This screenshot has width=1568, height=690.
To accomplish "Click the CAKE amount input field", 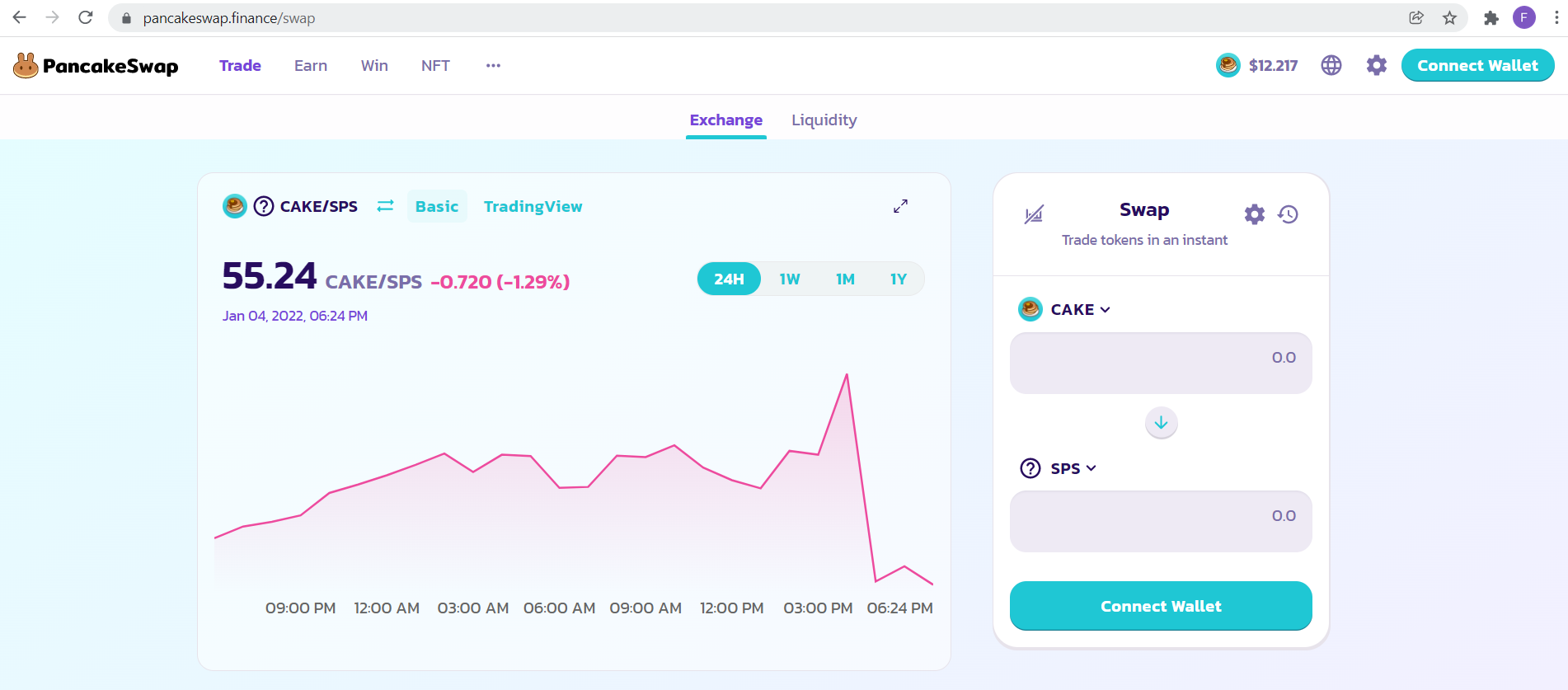I will [1161, 363].
